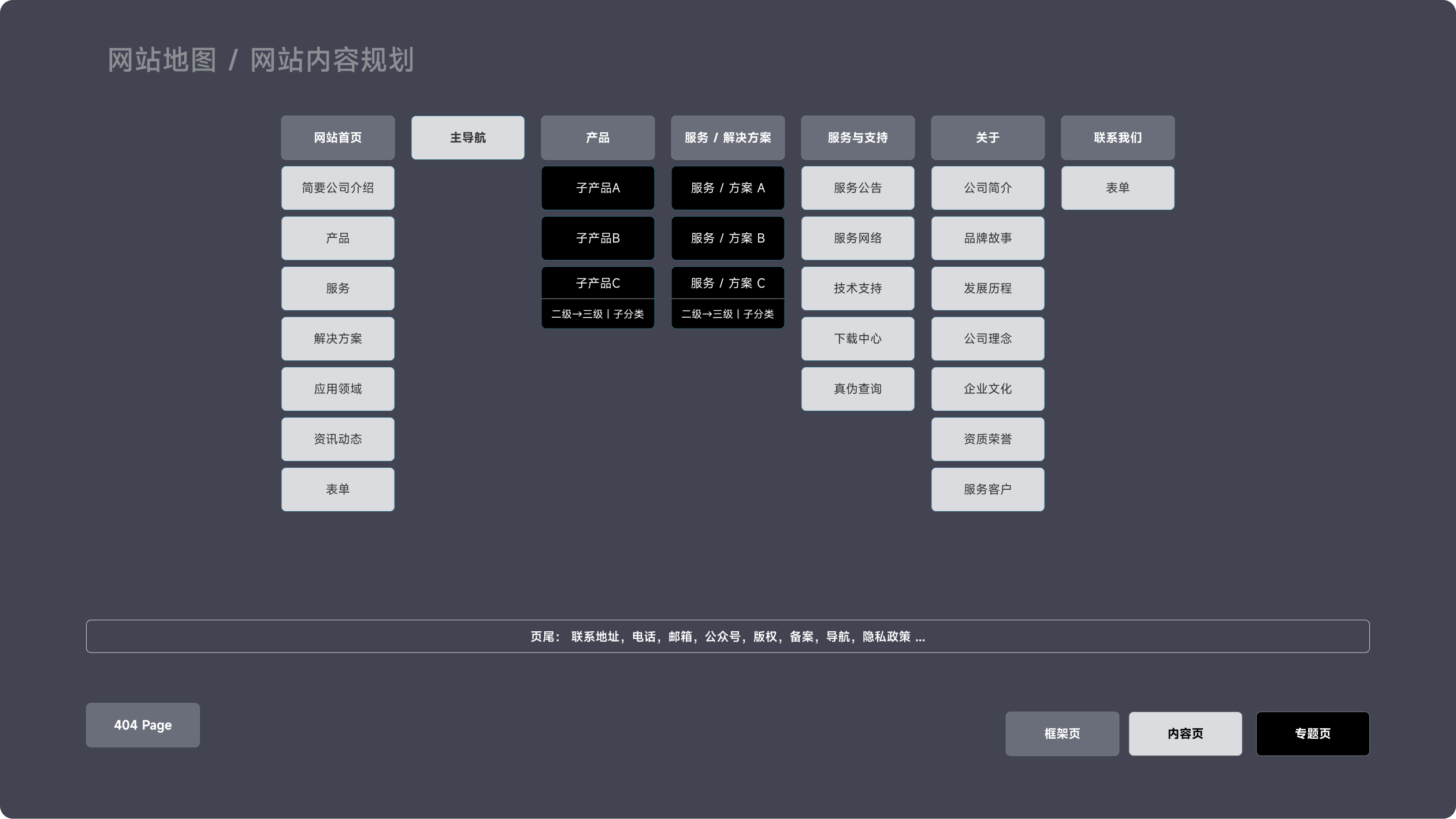Select the 专题页 legend item
1456x819 pixels.
(x=1312, y=734)
